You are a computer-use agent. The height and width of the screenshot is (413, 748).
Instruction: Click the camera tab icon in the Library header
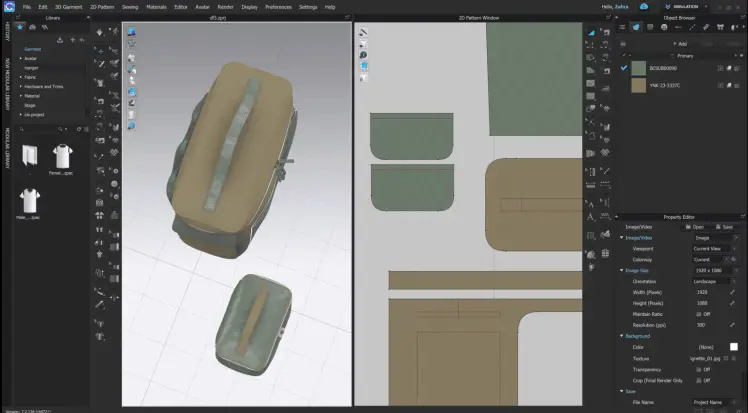pos(32,28)
